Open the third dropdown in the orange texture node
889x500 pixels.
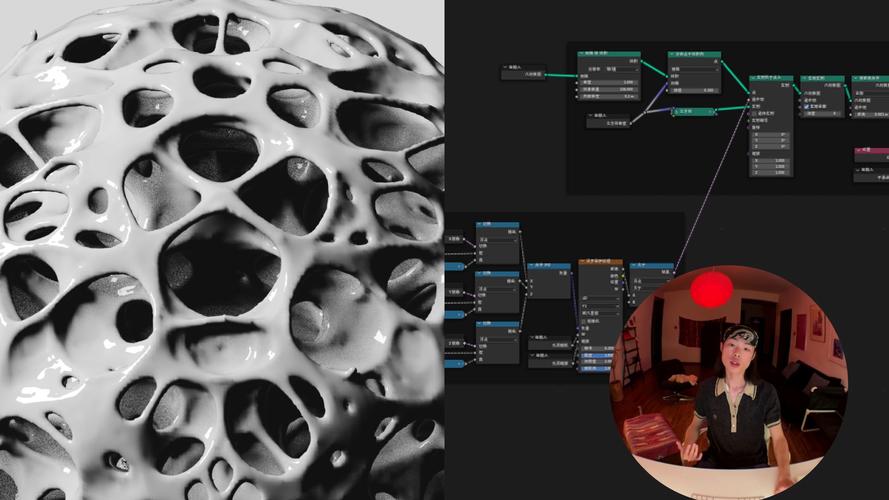point(601,313)
